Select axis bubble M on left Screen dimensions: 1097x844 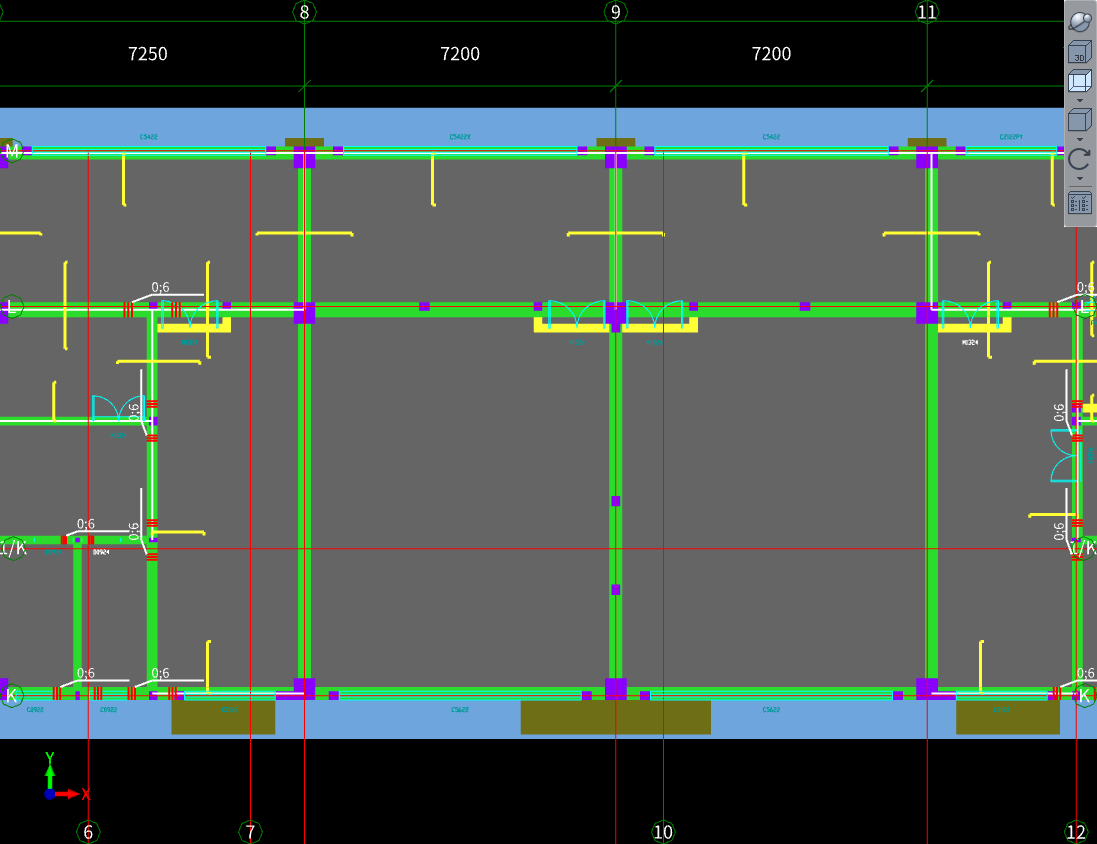(11, 150)
